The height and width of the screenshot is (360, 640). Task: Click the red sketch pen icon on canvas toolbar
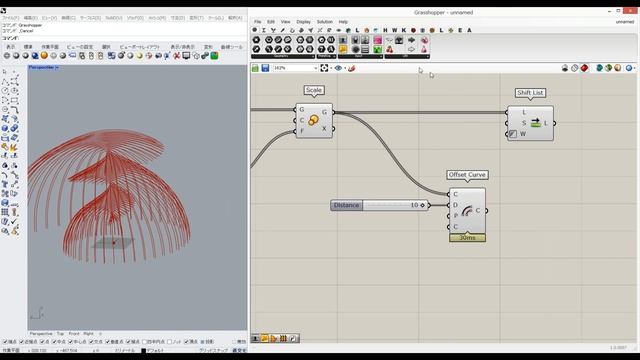tap(352, 68)
